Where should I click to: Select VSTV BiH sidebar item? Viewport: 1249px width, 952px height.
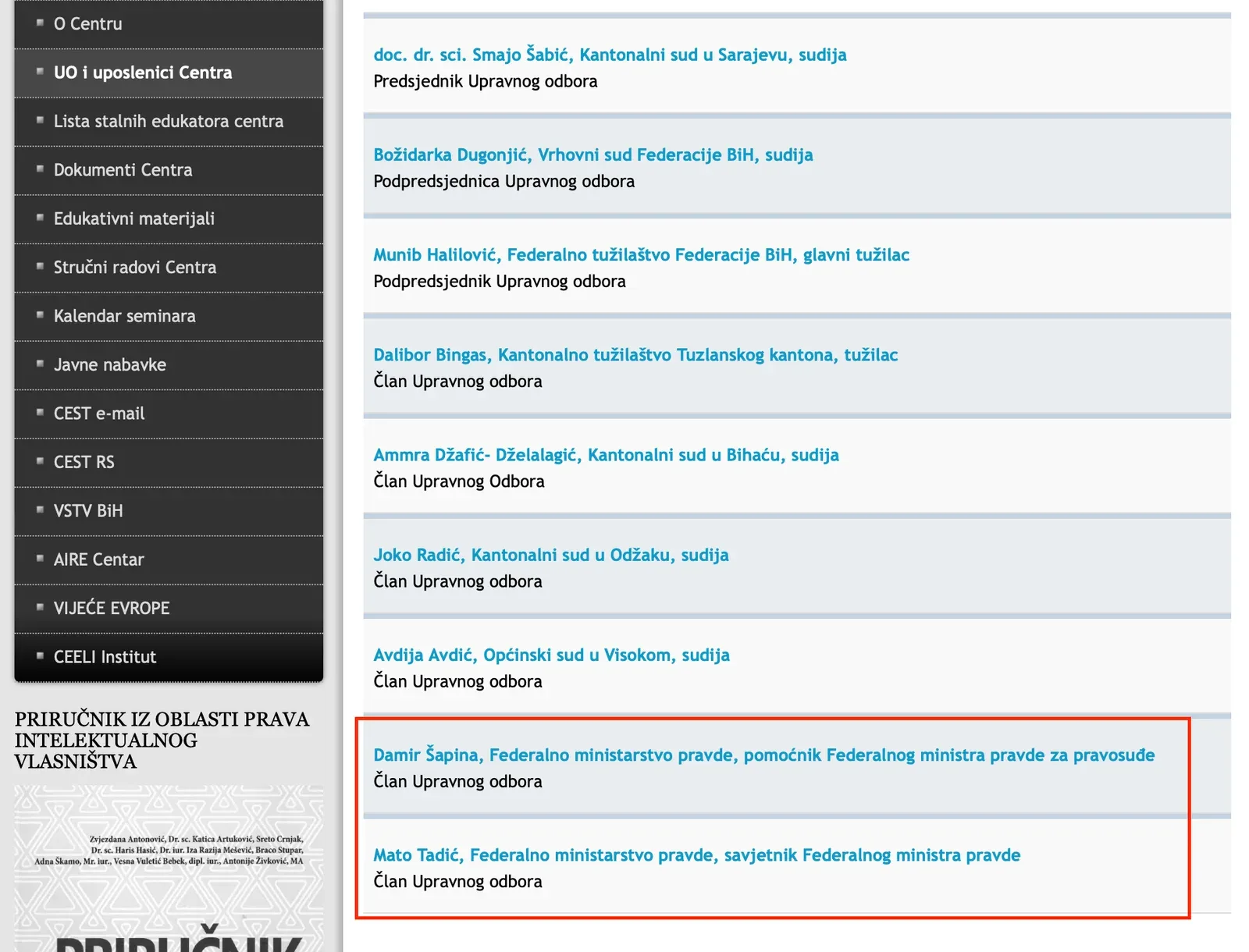click(x=87, y=511)
